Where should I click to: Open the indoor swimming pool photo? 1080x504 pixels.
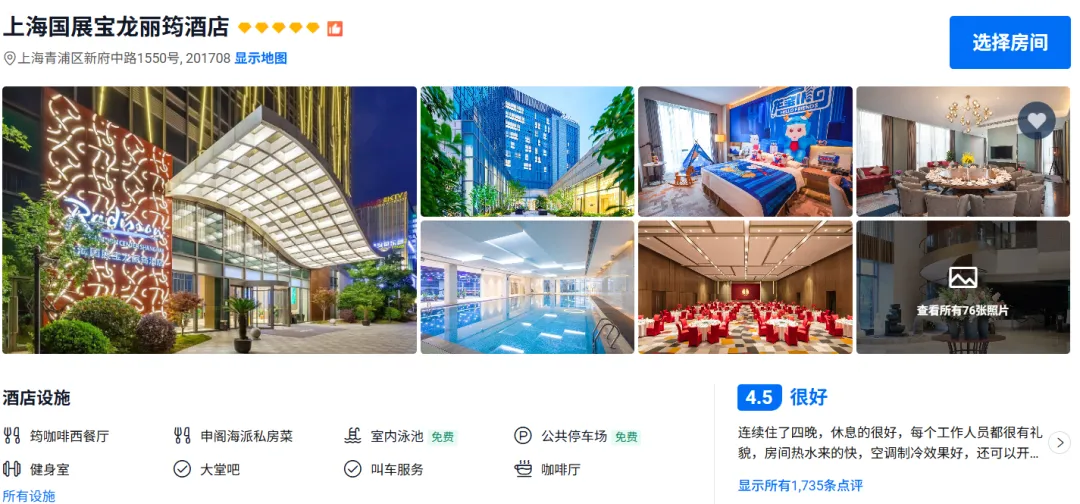(x=527, y=287)
